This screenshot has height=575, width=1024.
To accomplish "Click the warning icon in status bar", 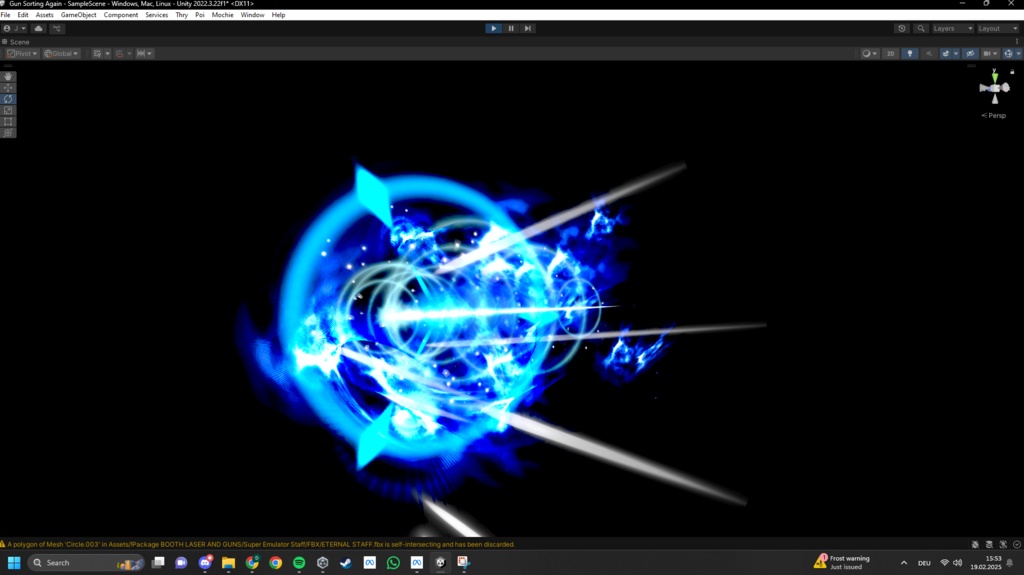I will (x=3, y=544).
